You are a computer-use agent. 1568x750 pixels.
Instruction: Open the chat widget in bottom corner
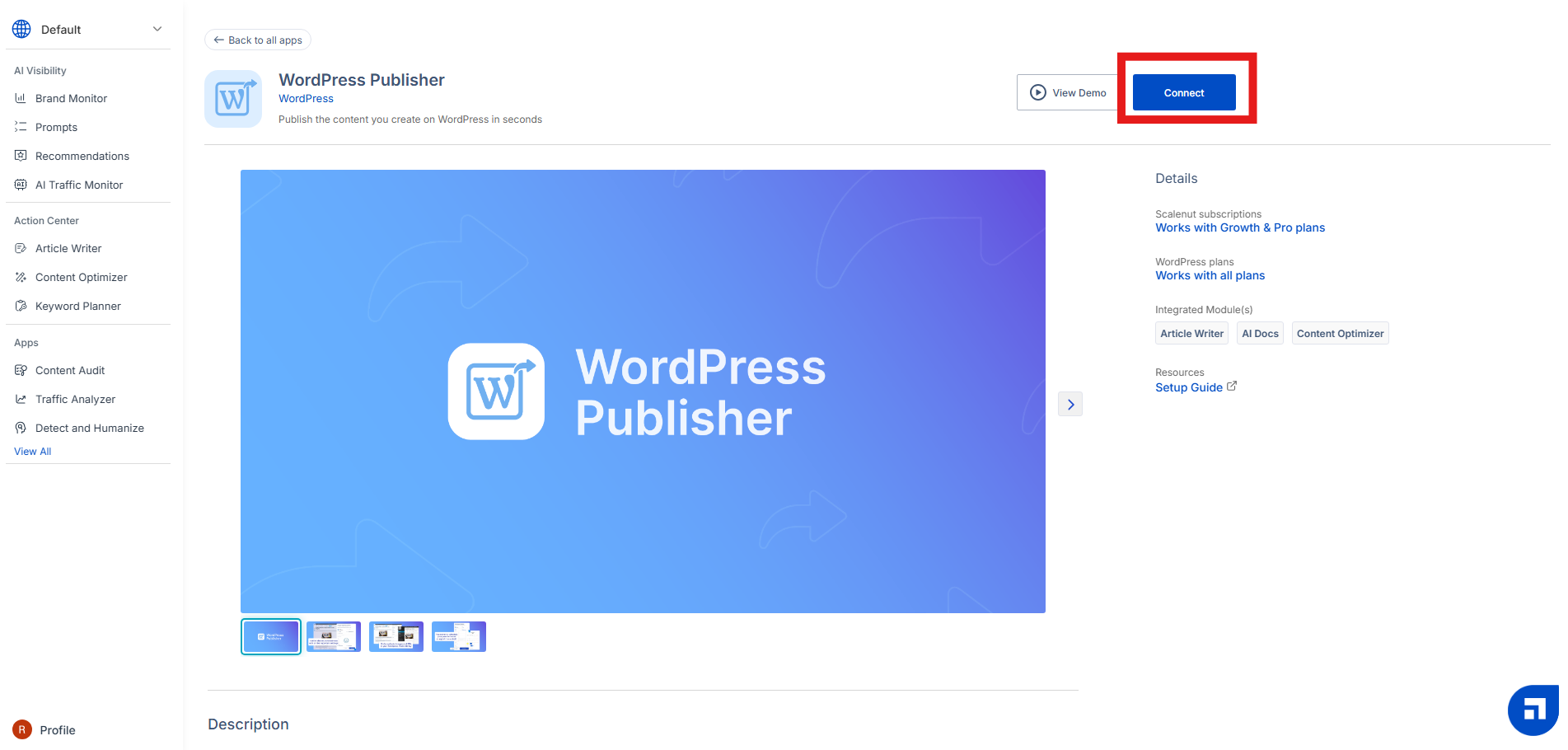point(1533,710)
